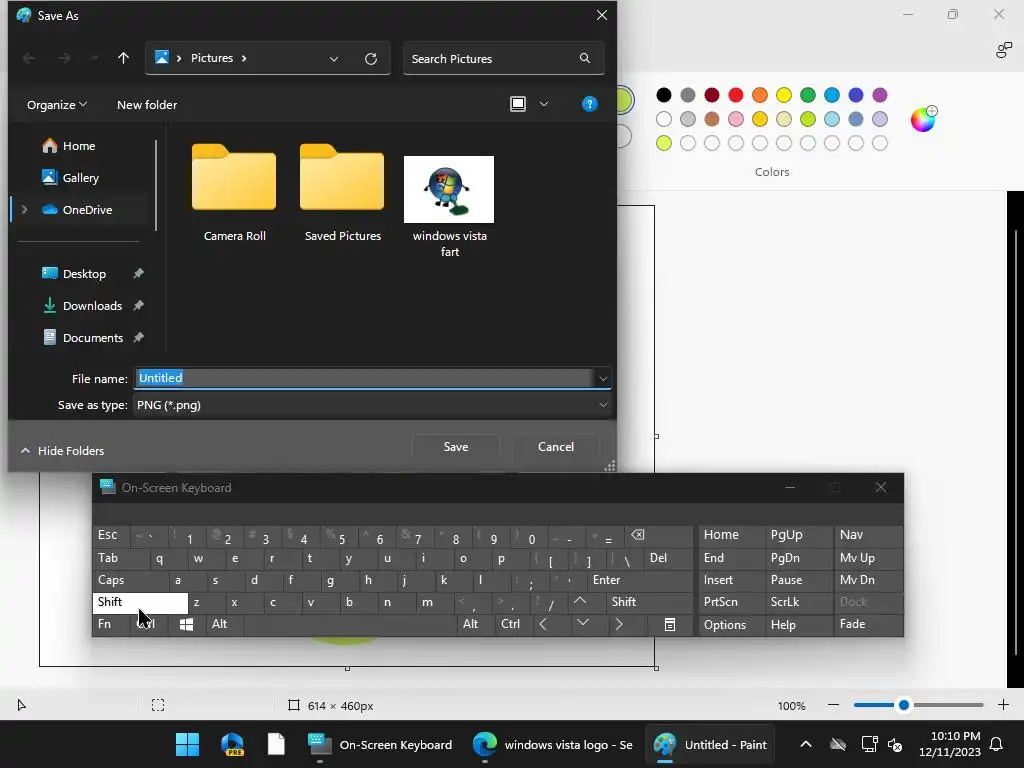This screenshot has height=768, width=1024.
Task: Click Pictures in the address breadcrumb
Action: 212,58
